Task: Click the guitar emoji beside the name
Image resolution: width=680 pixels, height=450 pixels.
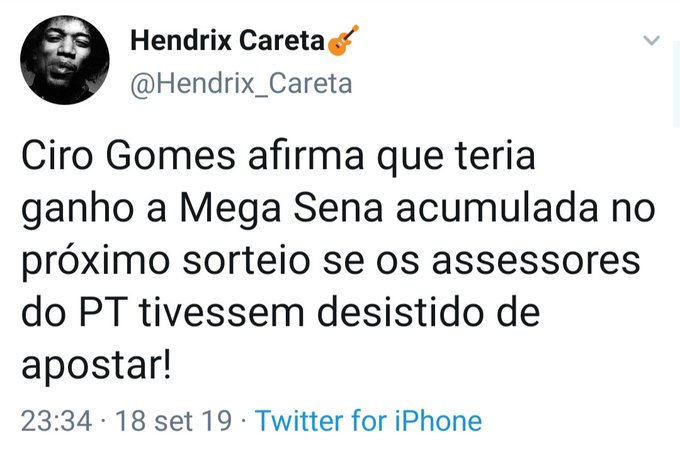Action: point(343,42)
